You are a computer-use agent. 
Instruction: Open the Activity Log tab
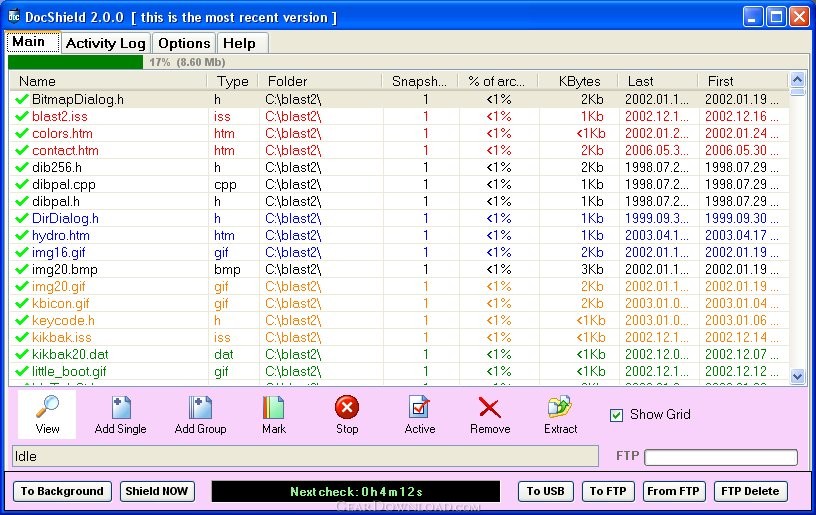[106, 43]
